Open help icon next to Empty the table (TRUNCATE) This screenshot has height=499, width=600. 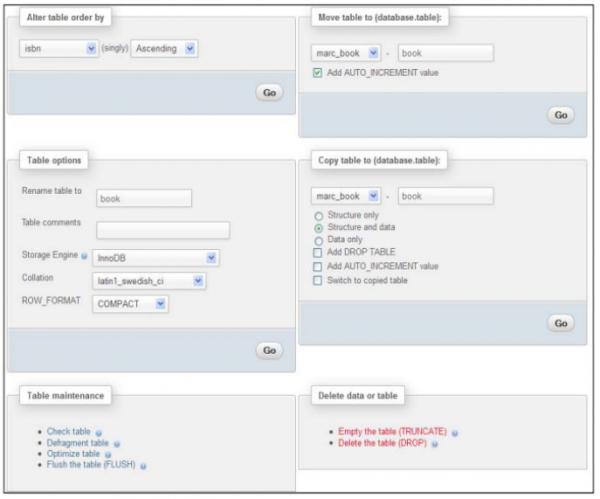(455, 433)
